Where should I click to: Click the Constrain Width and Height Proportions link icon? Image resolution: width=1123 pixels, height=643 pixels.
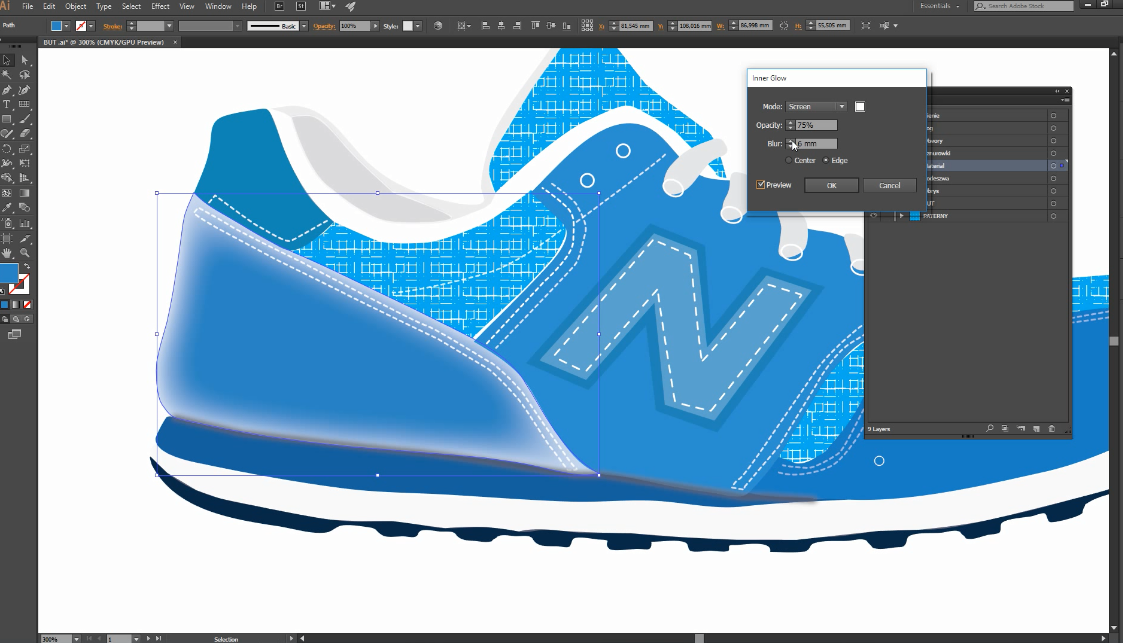[x=784, y=26]
